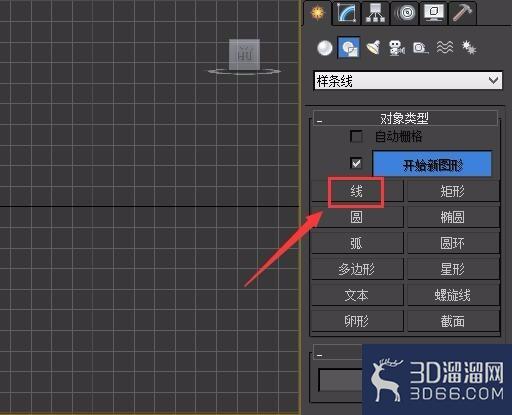Select the Cameras category icon

[396, 48]
